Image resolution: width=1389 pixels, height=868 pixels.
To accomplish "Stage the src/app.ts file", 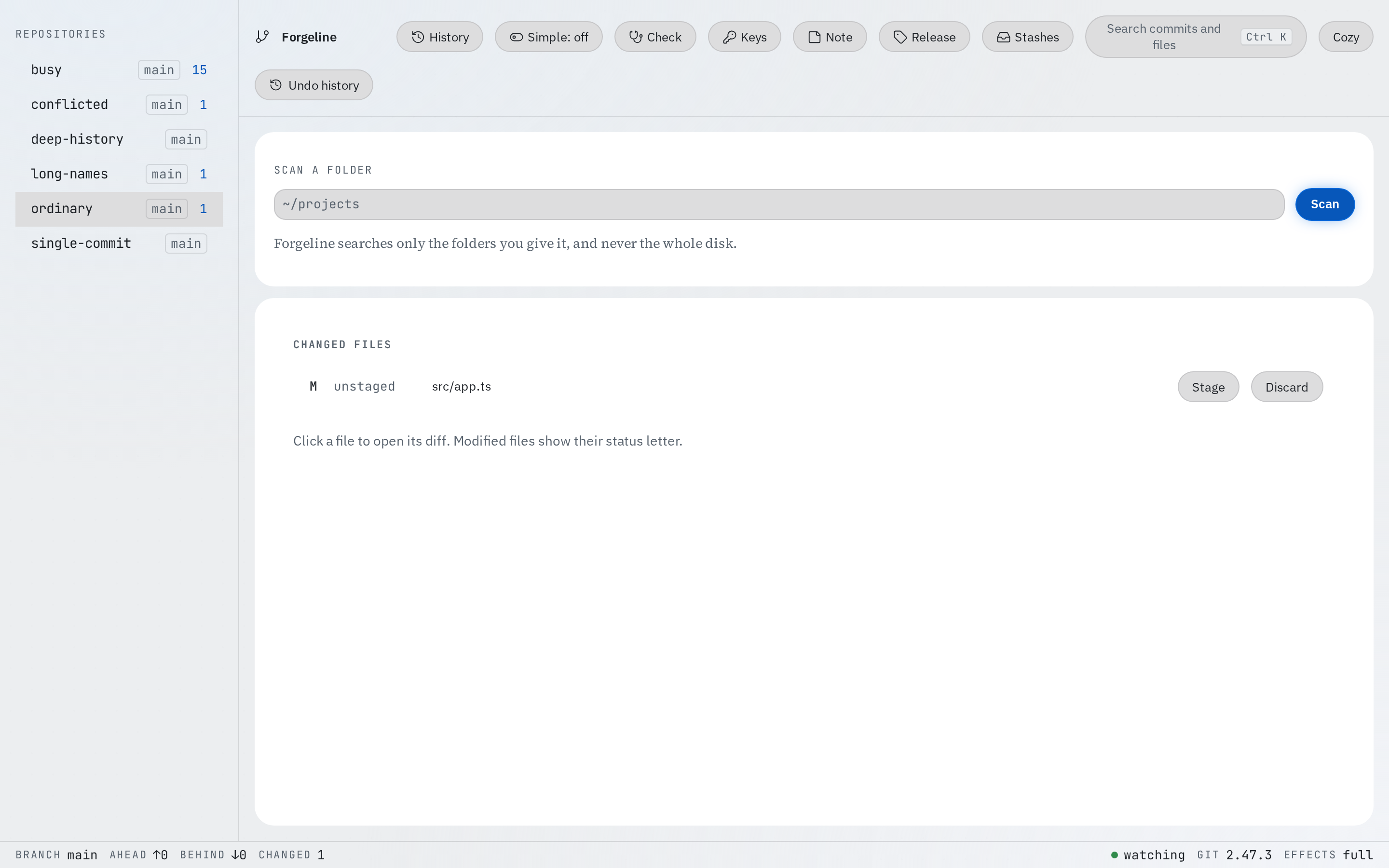I will tap(1208, 387).
